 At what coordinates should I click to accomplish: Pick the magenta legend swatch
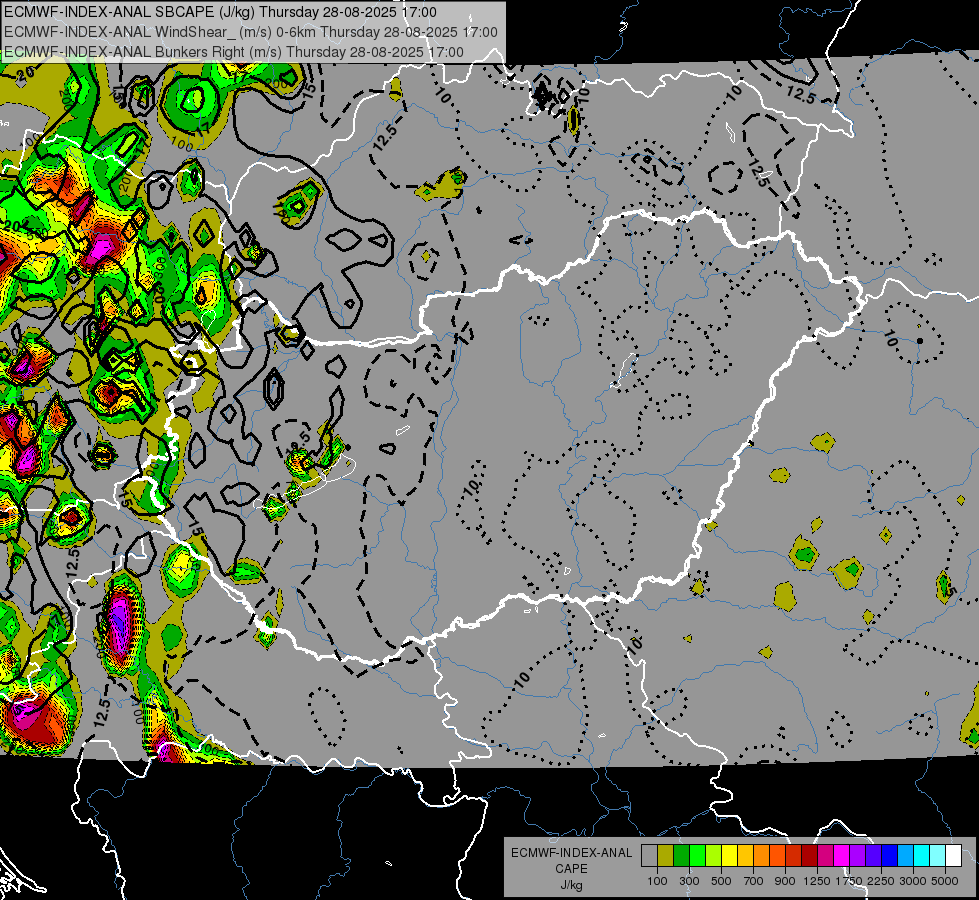tap(842, 856)
